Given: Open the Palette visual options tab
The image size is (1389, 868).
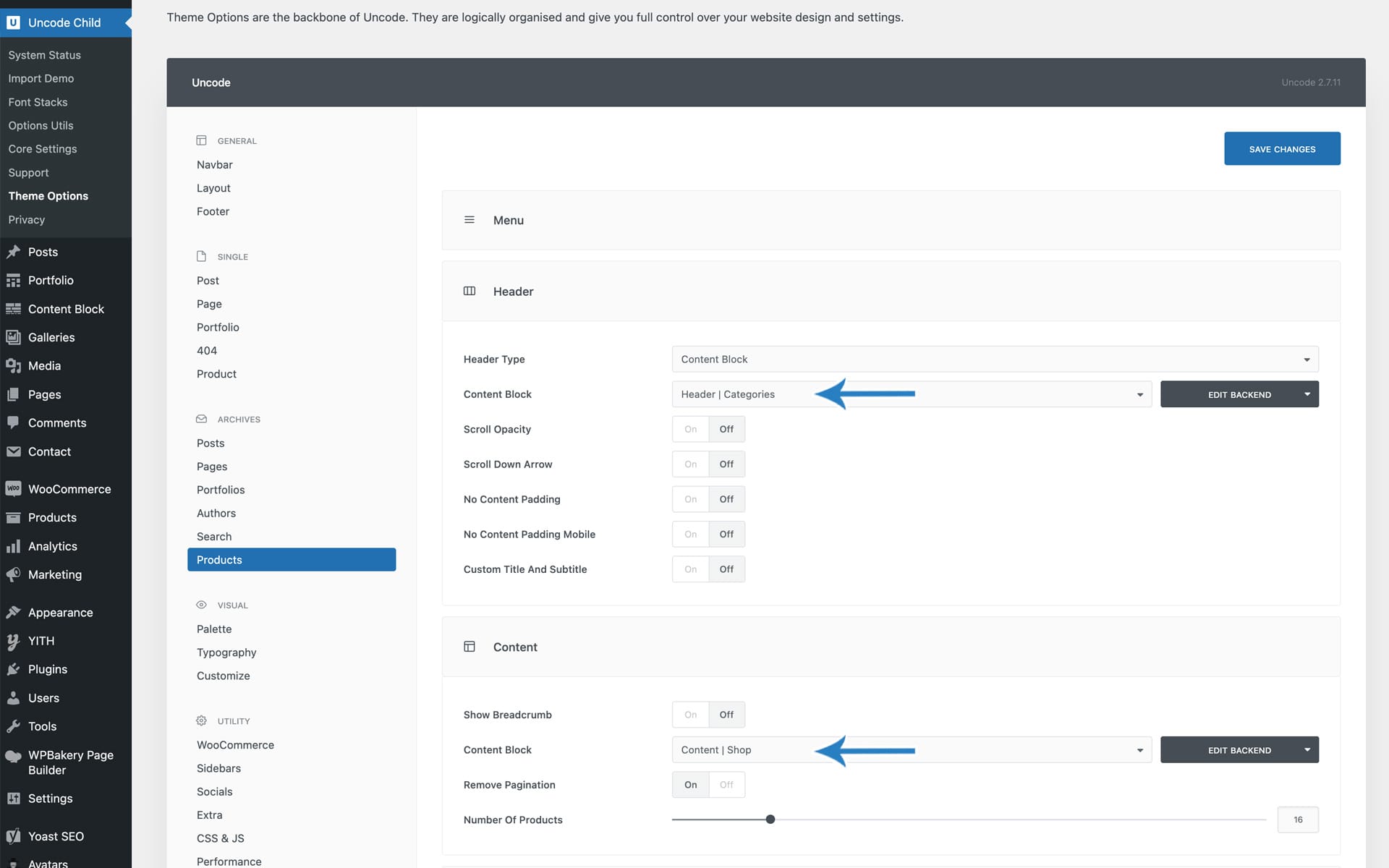Looking at the screenshot, I should (214, 629).
